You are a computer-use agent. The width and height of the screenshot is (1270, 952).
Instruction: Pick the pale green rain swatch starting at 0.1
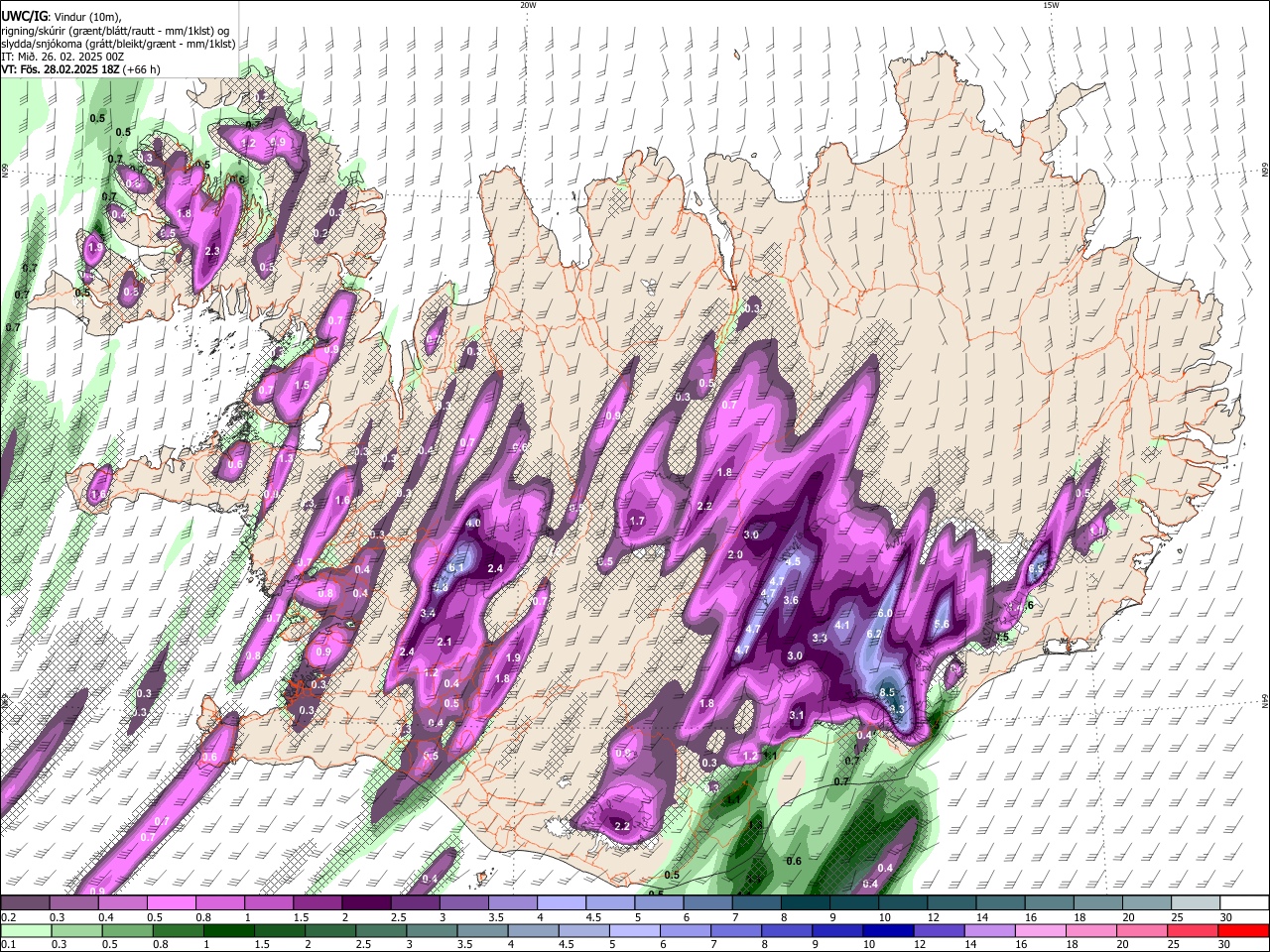pyautogui.click(x=25, y=931)
